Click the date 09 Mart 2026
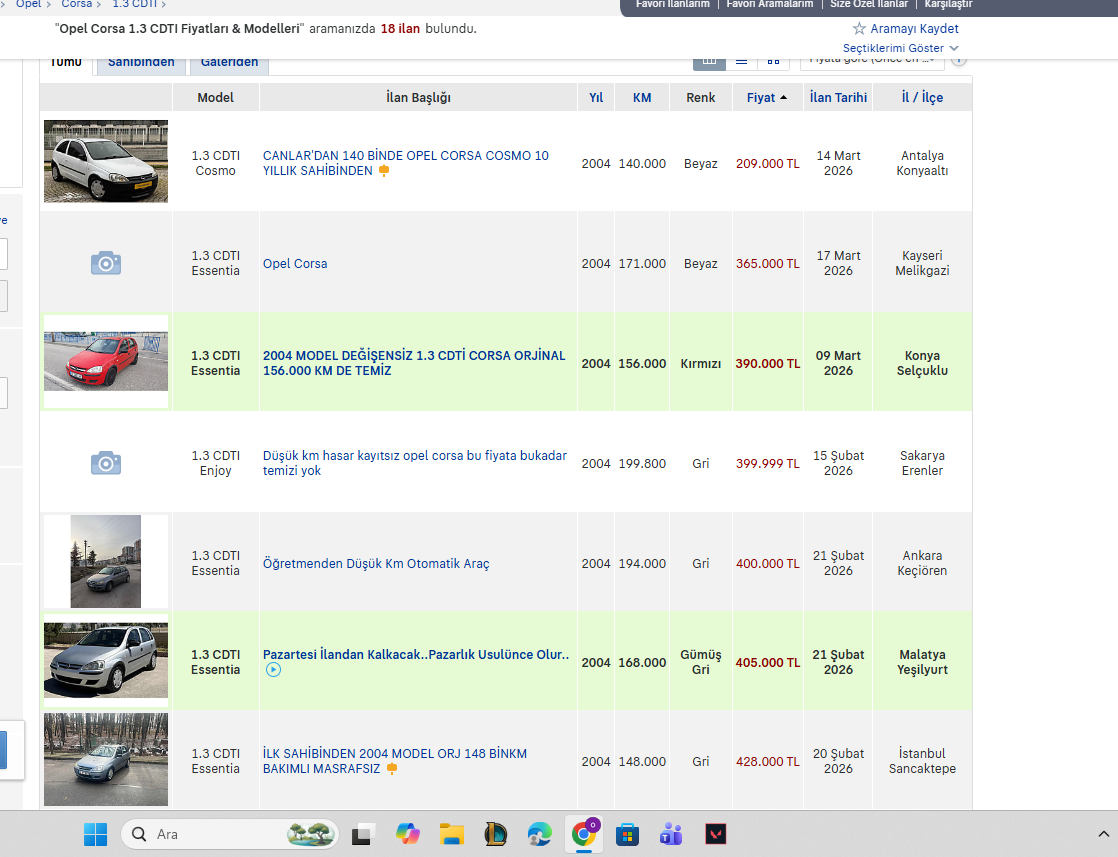 (838, 363)
